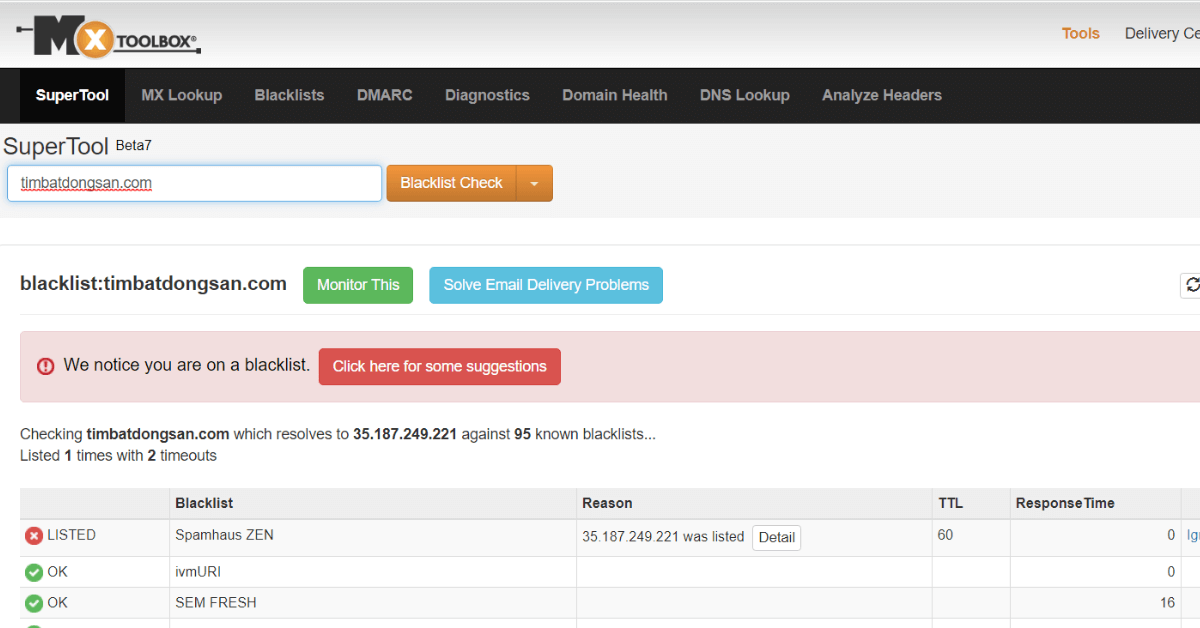Select the Diagnostics tab
This screenshot has width=1200, height=628.
(x=487, y=96)
